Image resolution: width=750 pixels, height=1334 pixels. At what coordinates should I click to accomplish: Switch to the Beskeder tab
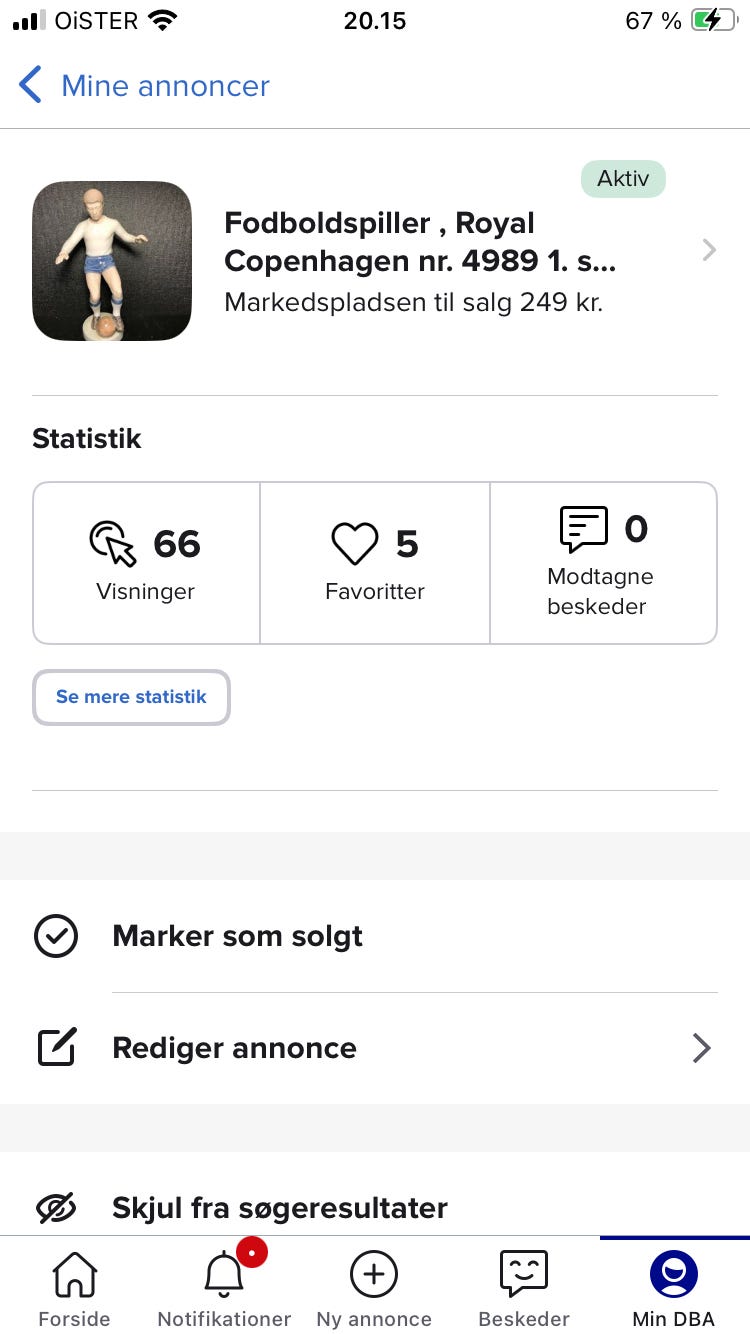click(524, 1290)
